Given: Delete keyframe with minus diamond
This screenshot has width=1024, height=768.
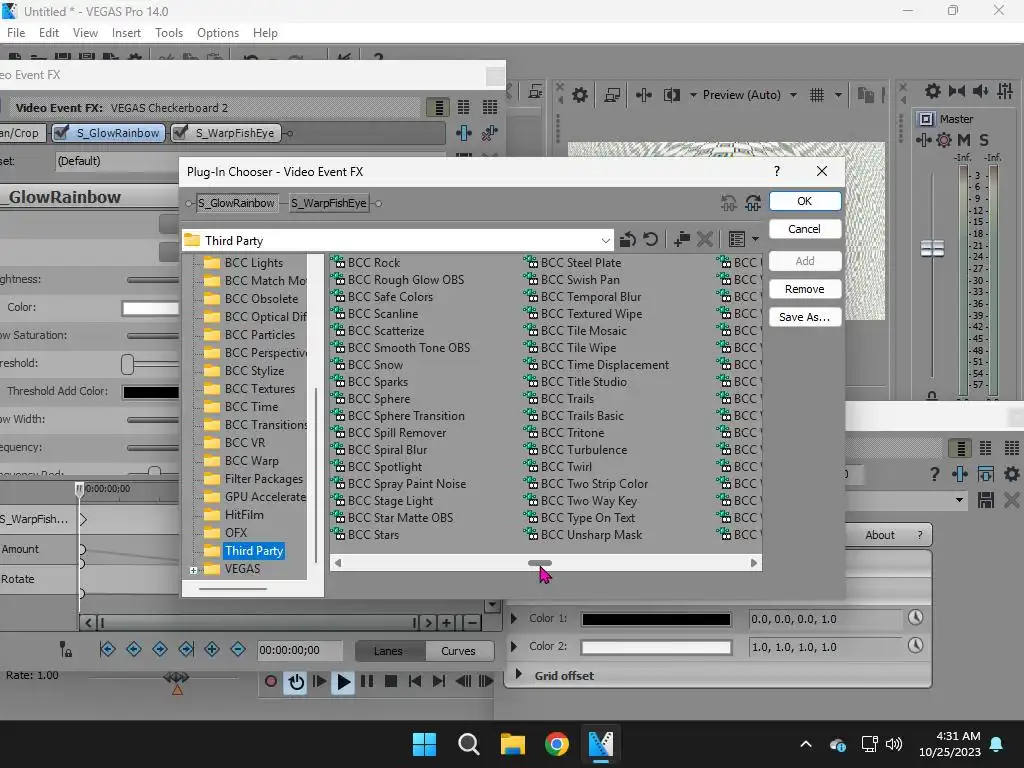Looking at the screenshot, I should (x=238, y=649).
